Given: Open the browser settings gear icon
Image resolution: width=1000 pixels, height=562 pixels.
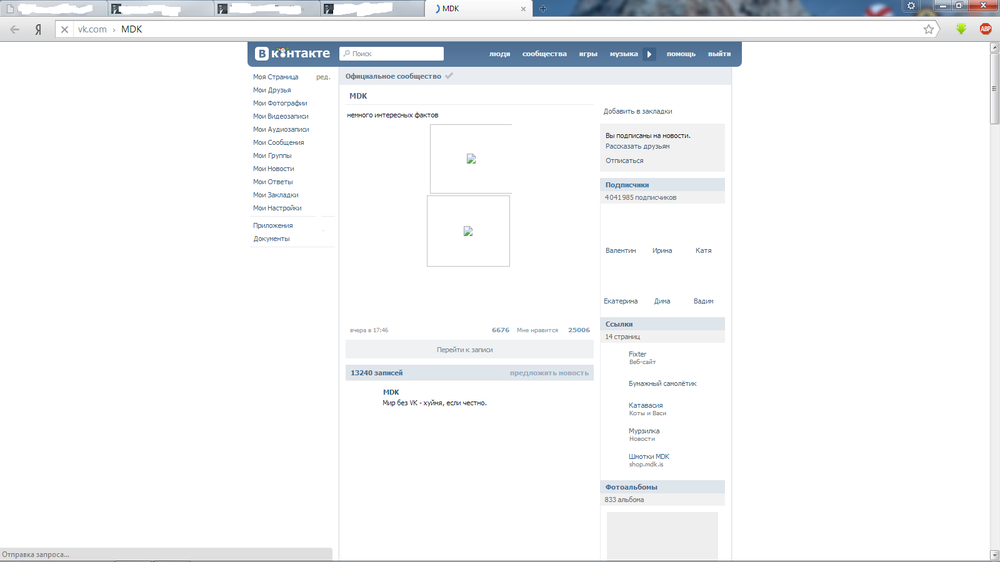Looking at the screenshot, I should 910,6.
